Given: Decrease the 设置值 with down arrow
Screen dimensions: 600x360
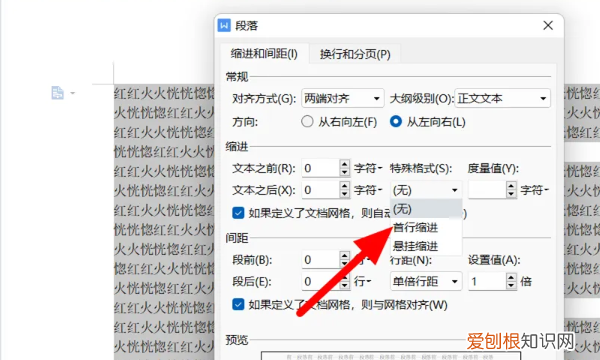Looking at the screenshot, I should [x=511, y=286].
